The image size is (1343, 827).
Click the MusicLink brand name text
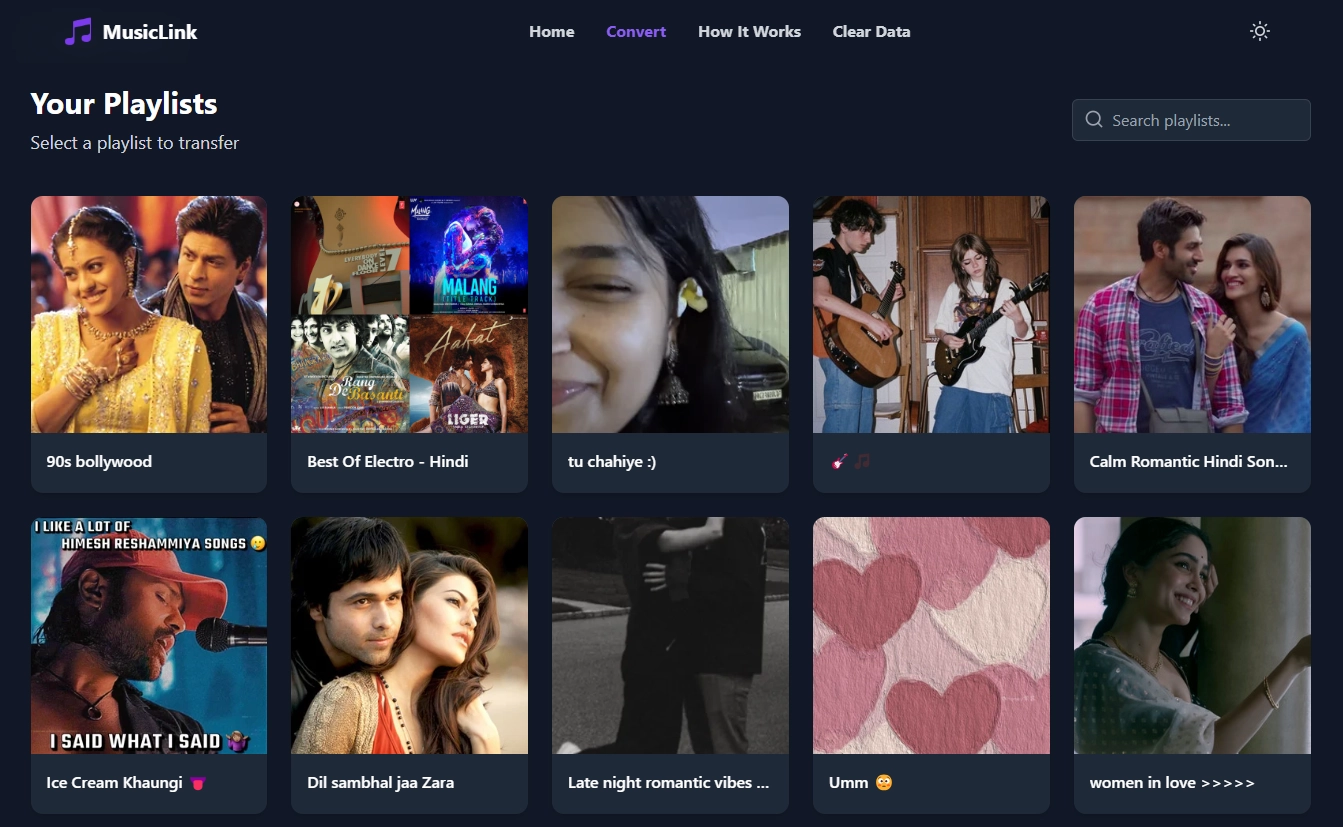(x=150, y=32)
